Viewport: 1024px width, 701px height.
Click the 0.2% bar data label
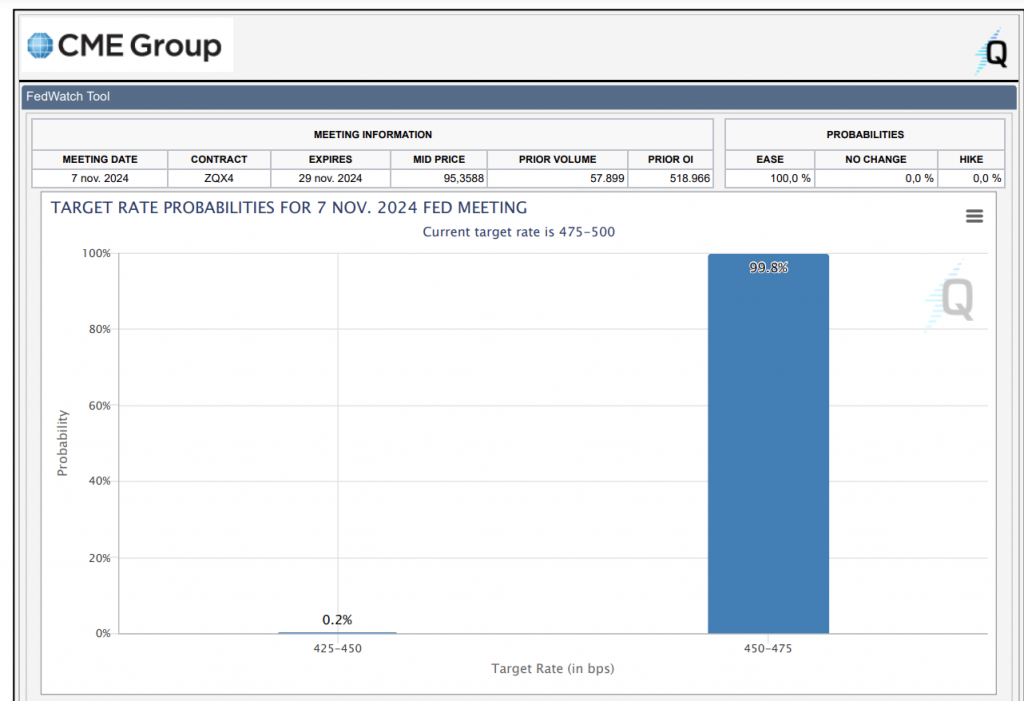tap(337, 620)
